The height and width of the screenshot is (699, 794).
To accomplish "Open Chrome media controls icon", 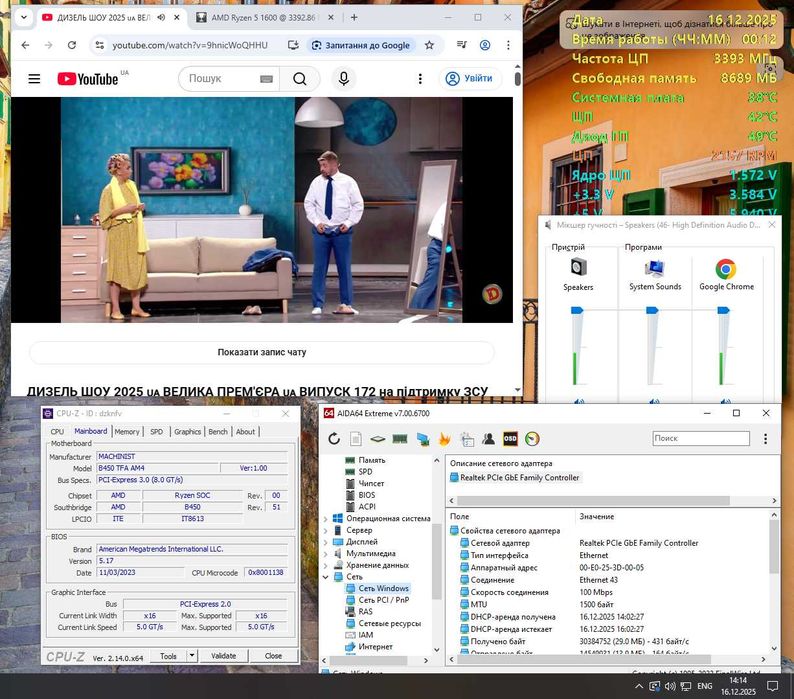I will point(461,45).
